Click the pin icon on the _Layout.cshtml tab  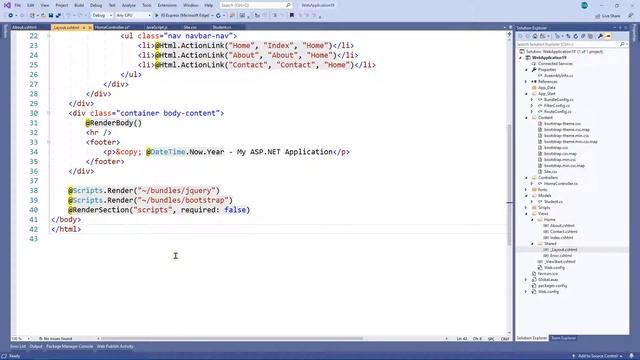84,27
